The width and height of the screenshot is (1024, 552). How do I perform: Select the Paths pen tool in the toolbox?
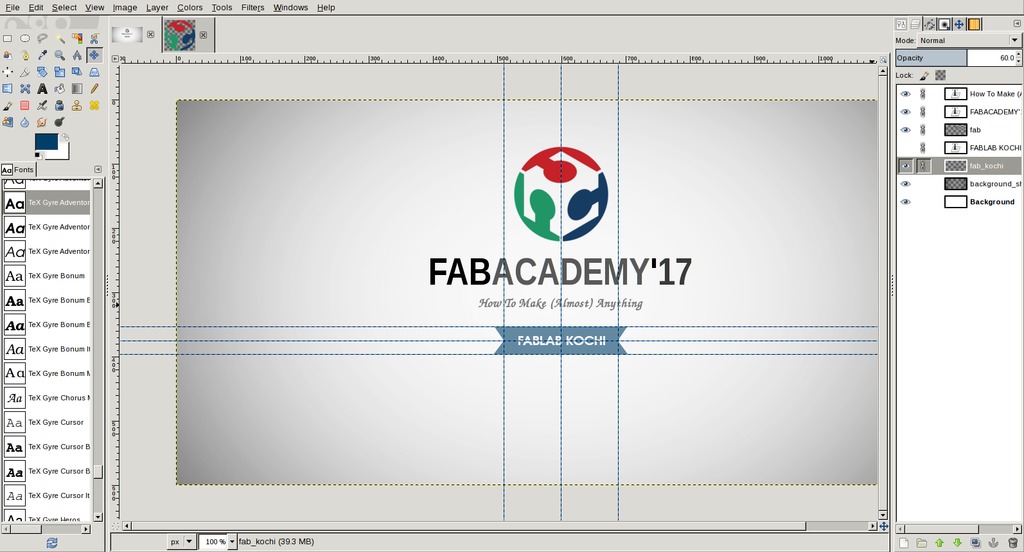pyautogui.click(x=24, y=55)
